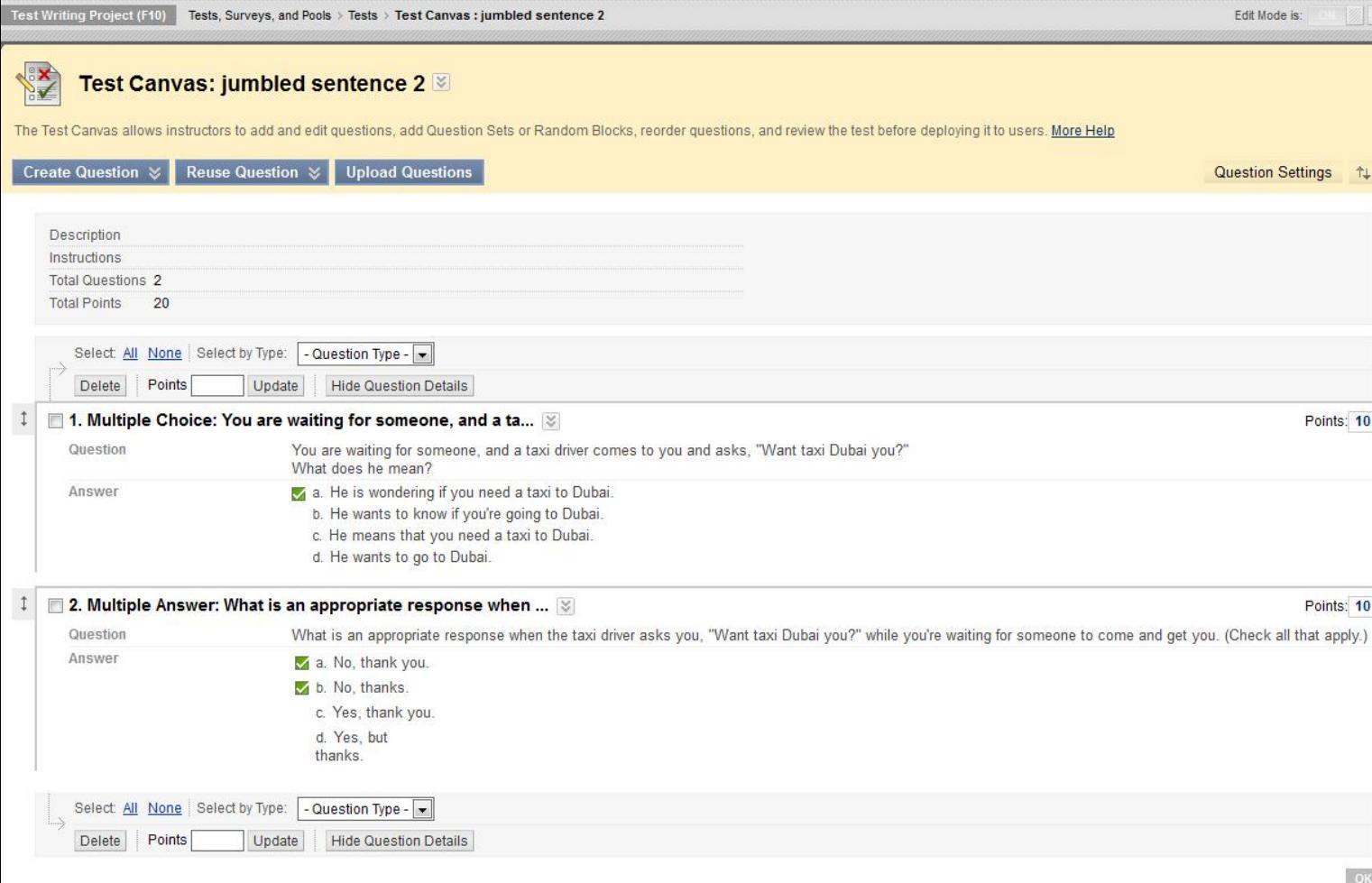The width and height of the screenshot is (1372, 883).
Task: Click the reorder arrows icon near Question Settings
Action: click(1362, 173)
